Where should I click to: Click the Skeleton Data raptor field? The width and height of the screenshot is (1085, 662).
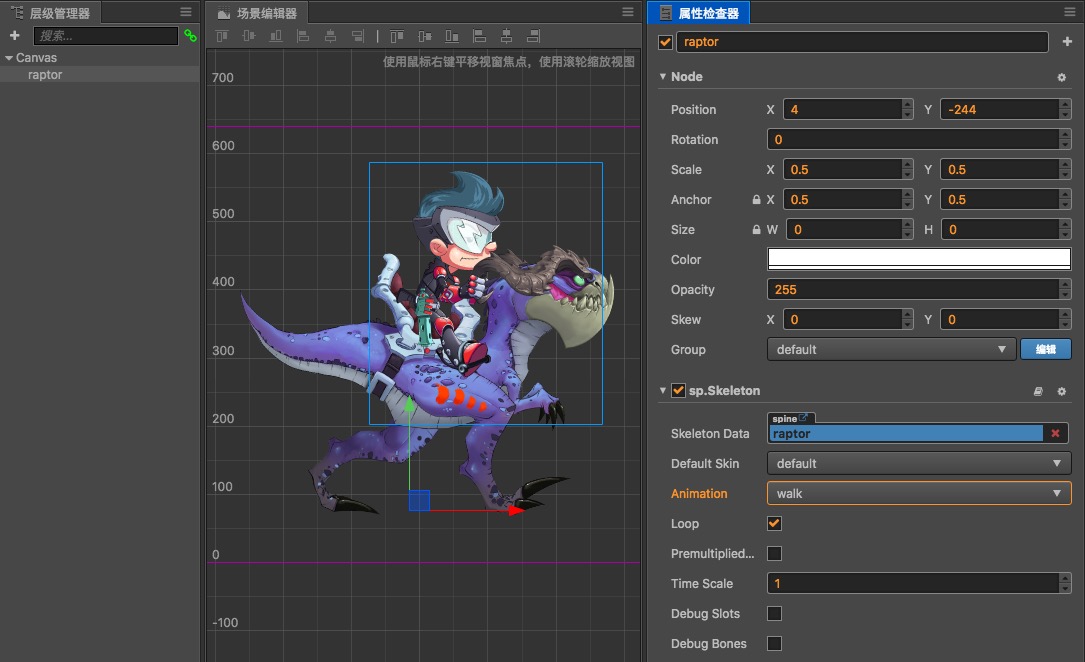(906, 434)
